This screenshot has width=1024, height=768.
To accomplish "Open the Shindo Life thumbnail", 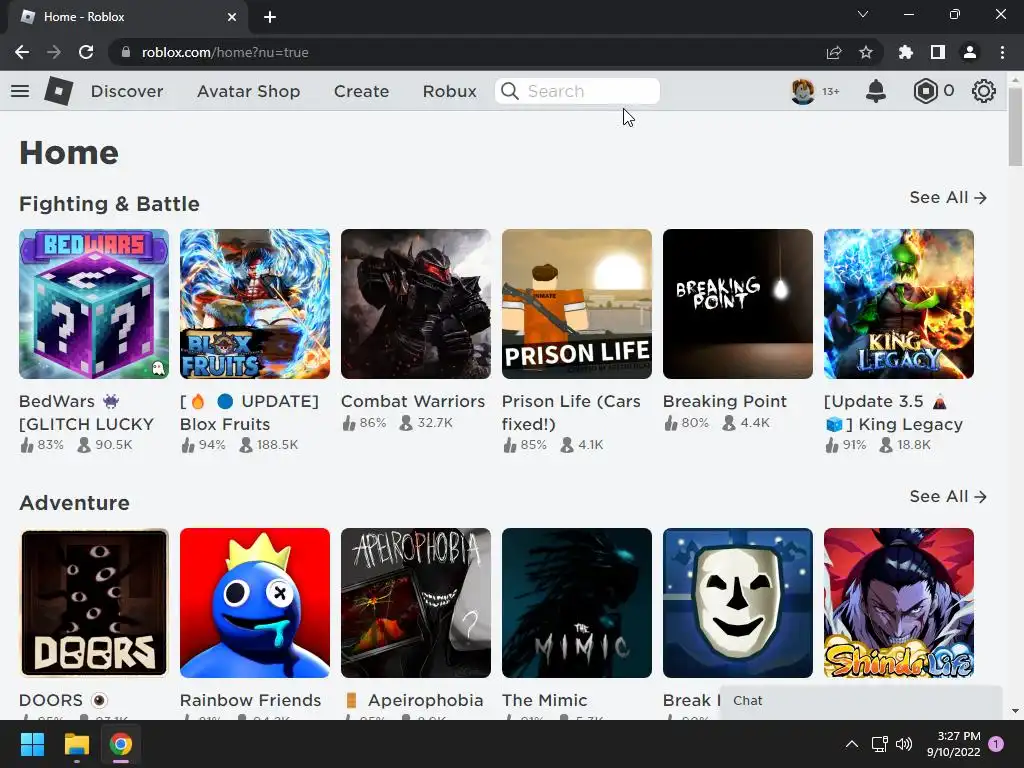I will pos(899,603).
